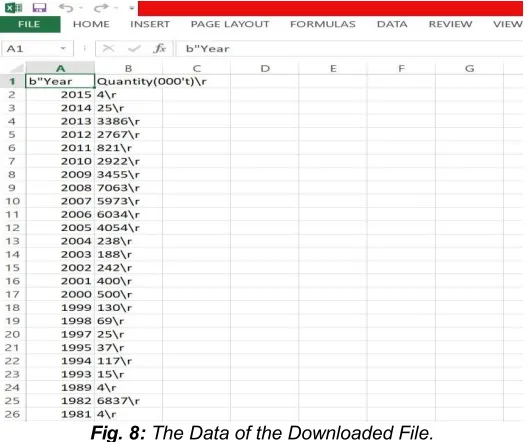Select column B header
This screenshot has height=442, width=530.
pos(128,68)
